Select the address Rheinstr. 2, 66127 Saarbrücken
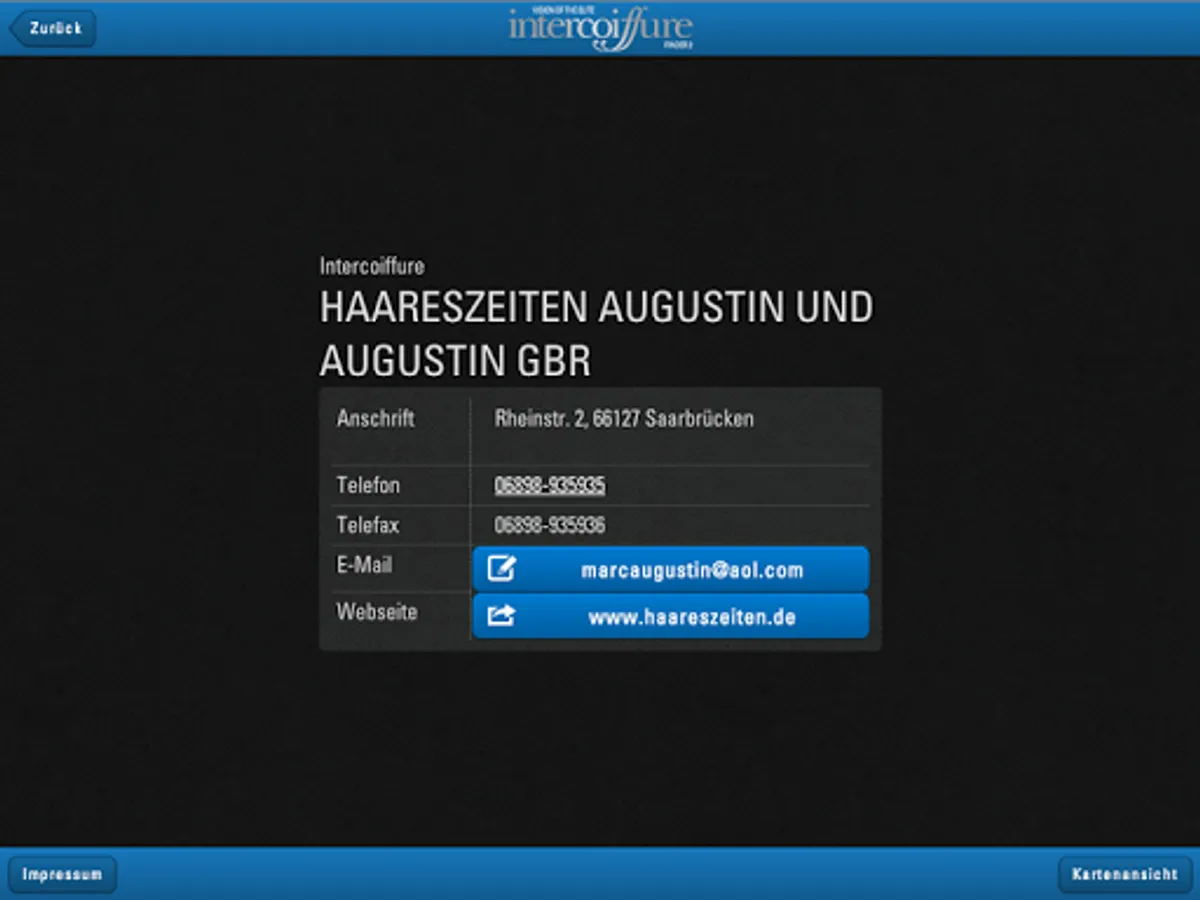Viewport: 1200px width, 900px height. click(x=624, y=418)
